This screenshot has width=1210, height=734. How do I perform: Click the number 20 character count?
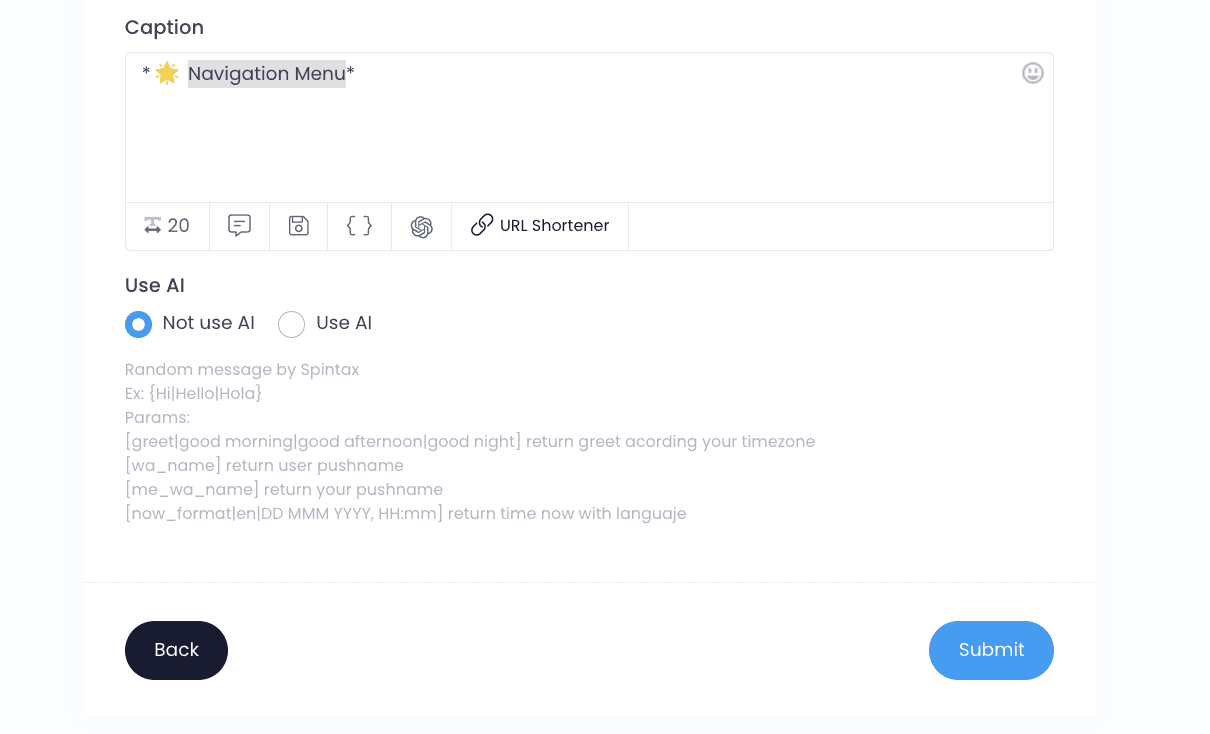(179, 226)
